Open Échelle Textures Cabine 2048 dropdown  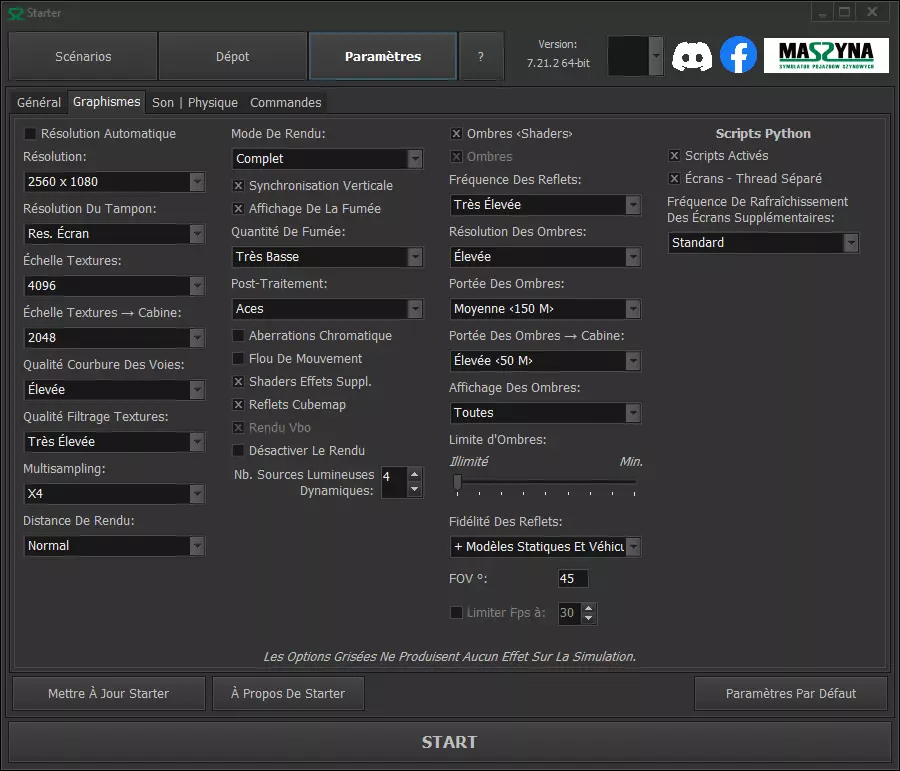click(x=114, y=338)
